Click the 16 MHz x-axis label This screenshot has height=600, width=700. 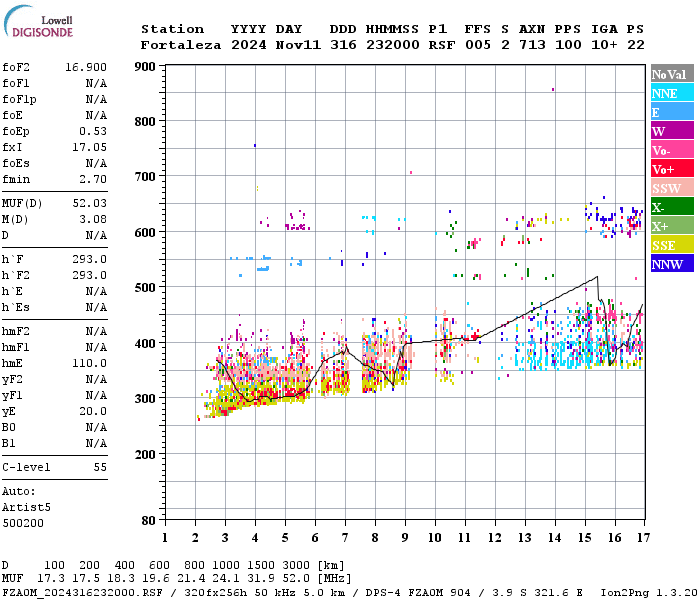(x=615, y=538)
